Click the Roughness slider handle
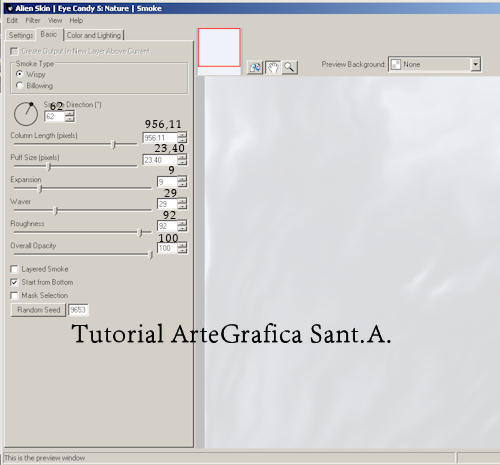 140,232
